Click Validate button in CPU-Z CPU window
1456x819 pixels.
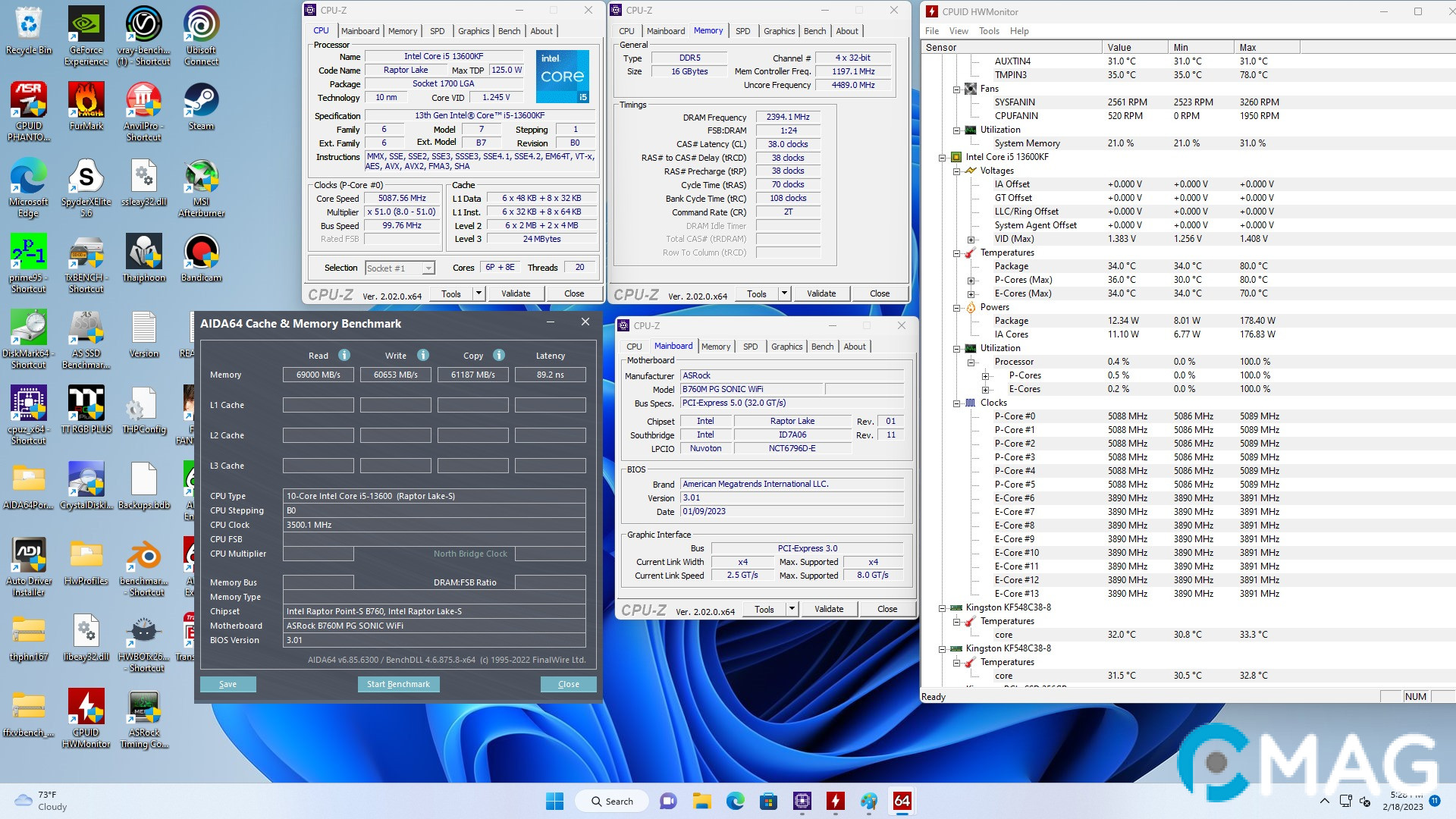coord(516,293)
